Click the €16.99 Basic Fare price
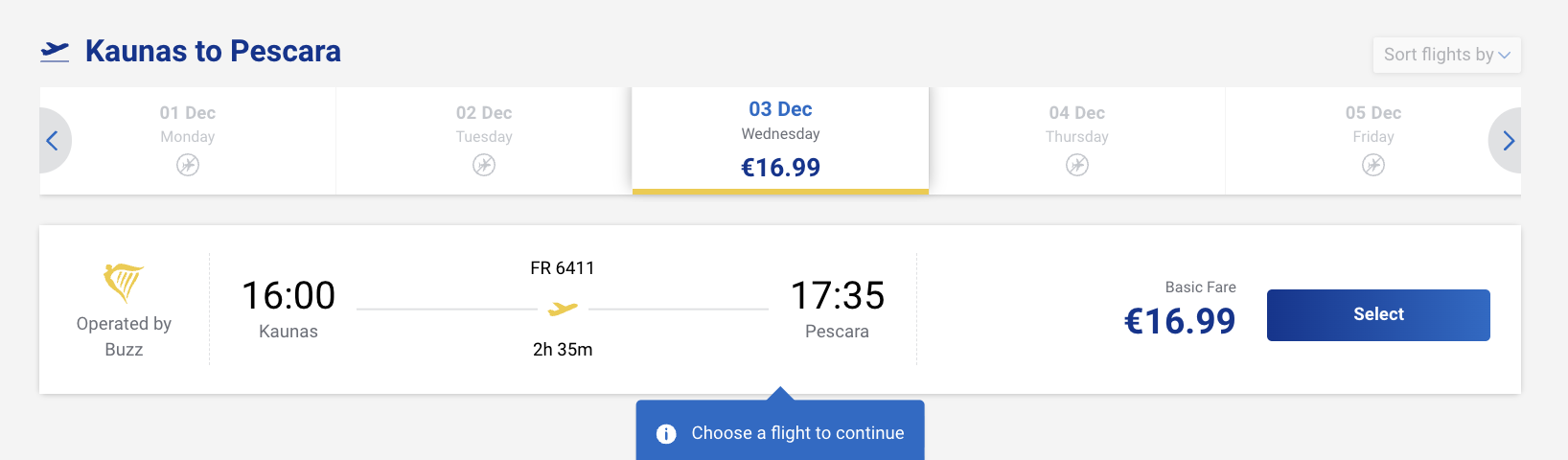Viewport: 1568px width, 460px height. click(1179, 321)
